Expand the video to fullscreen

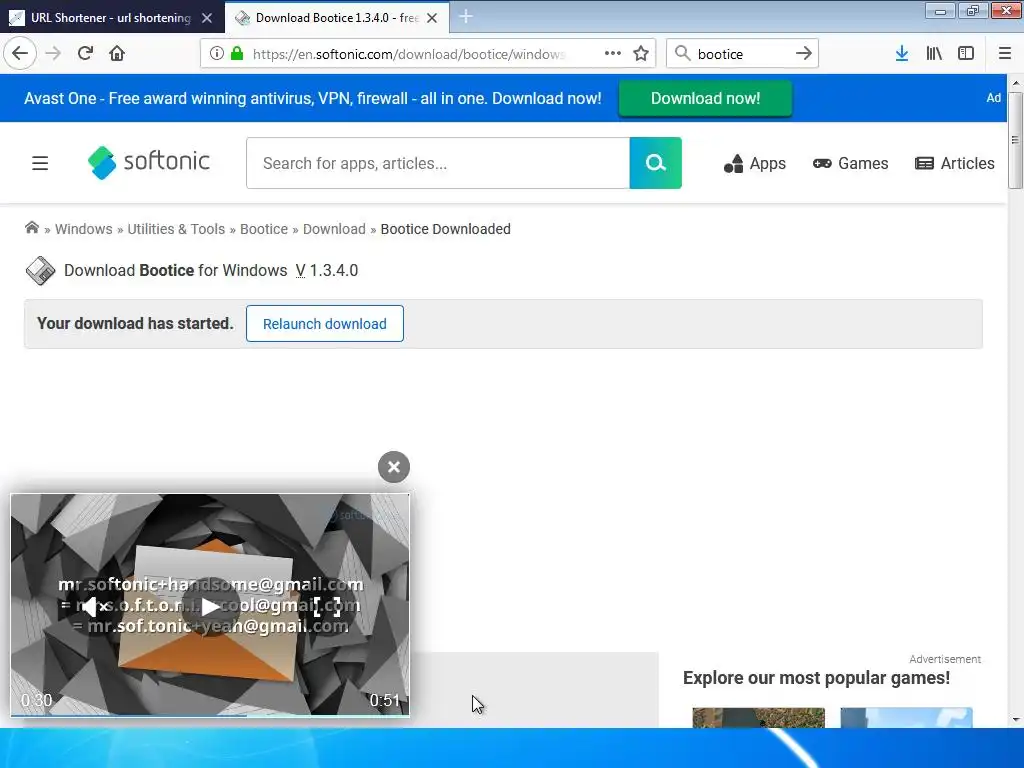(327, 607)
